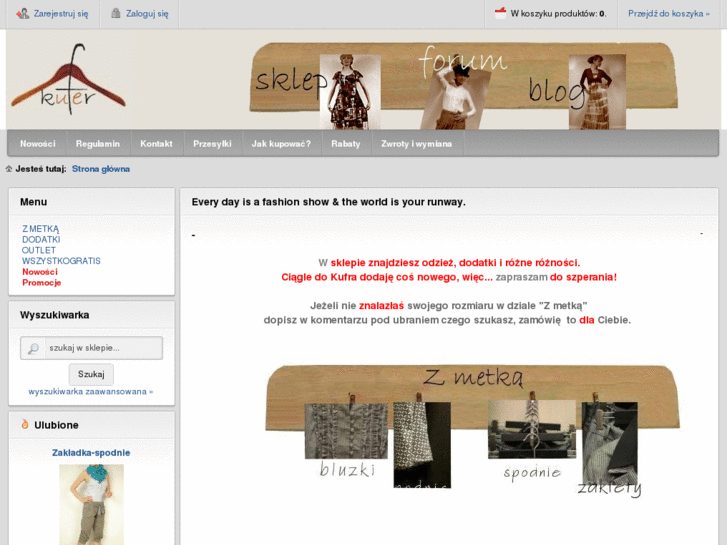Open Z METKĄ sidebar category
Viewport: 727px width, 545px height.
pos(41,229)
